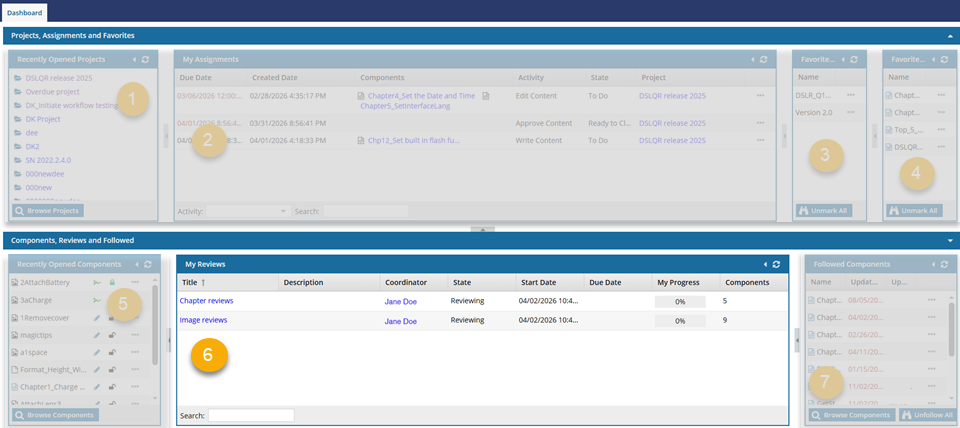Open more options for Edit Content assignment
960x428 pixels.
coord(761,96)
